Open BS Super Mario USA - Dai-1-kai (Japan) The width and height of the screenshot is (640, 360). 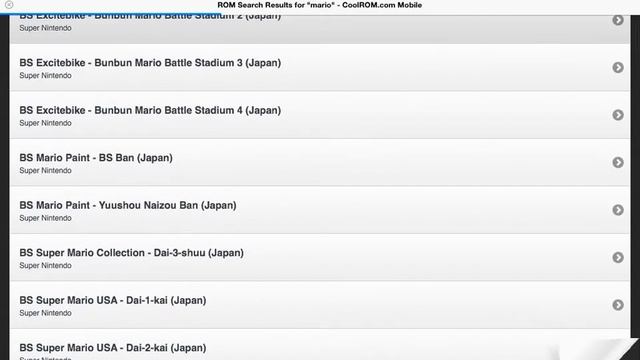click(320, 305)
